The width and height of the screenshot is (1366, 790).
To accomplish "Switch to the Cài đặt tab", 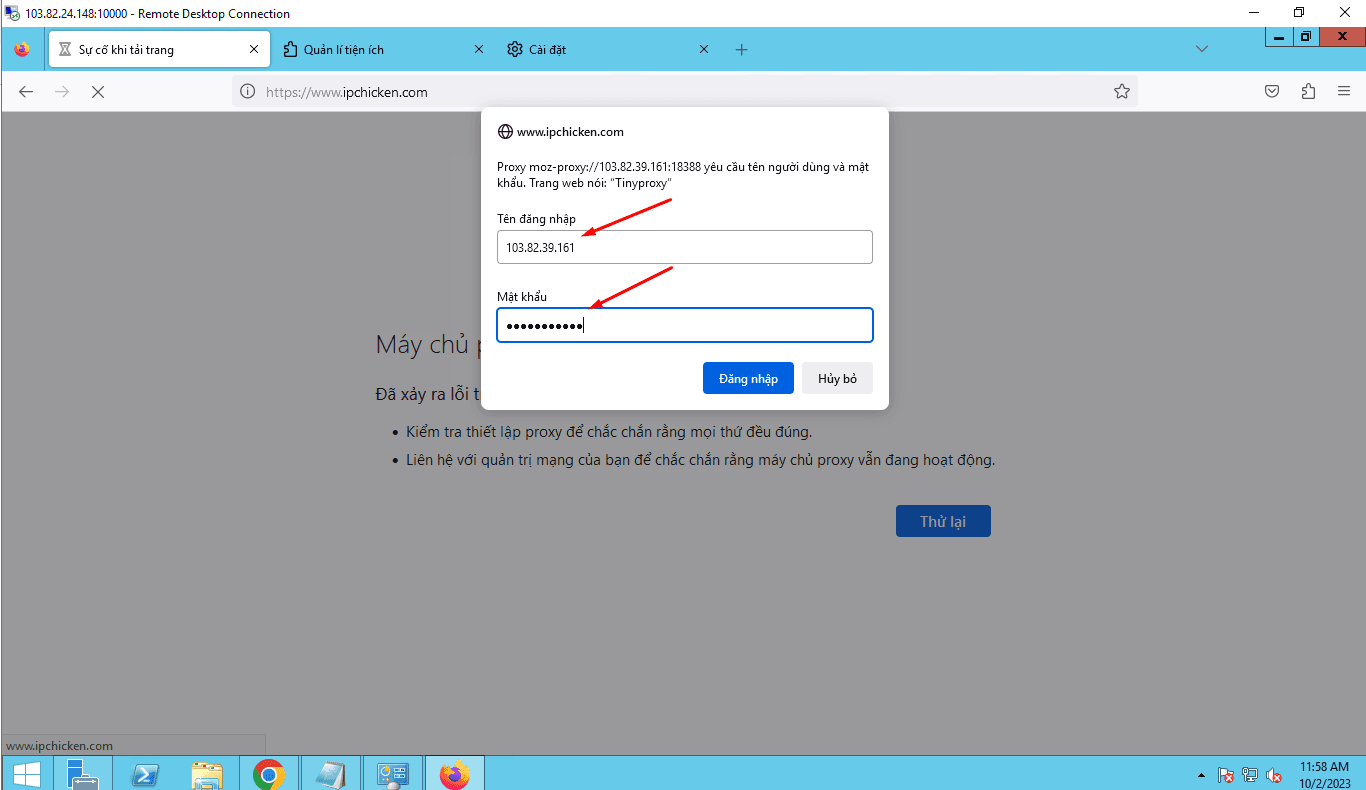I will point(608,49).
